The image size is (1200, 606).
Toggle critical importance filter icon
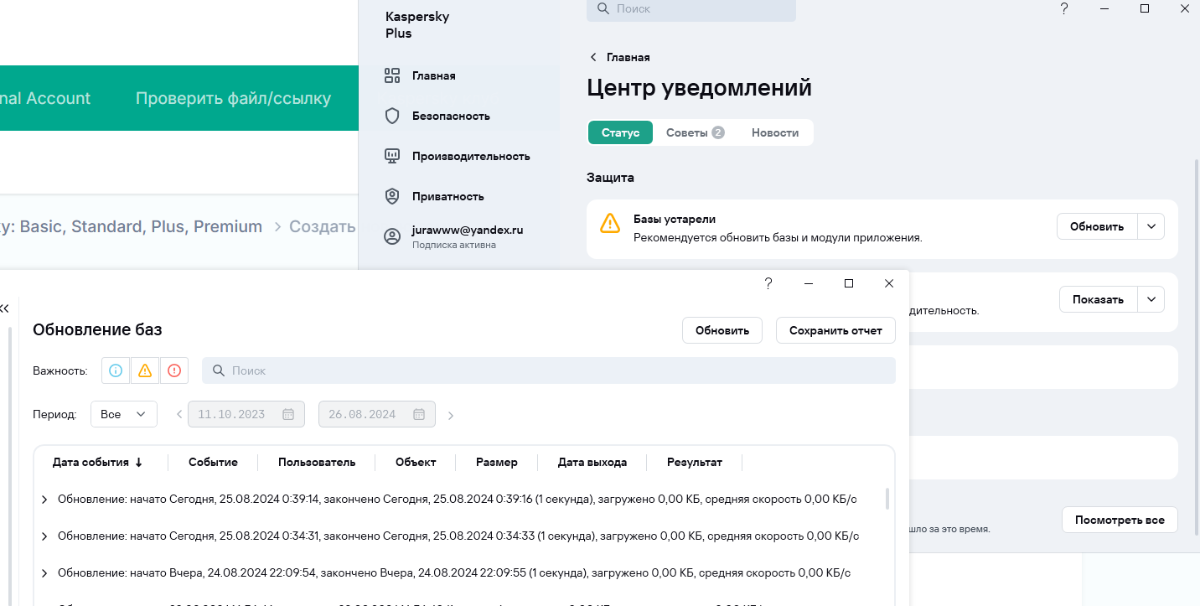click(174, 371)
